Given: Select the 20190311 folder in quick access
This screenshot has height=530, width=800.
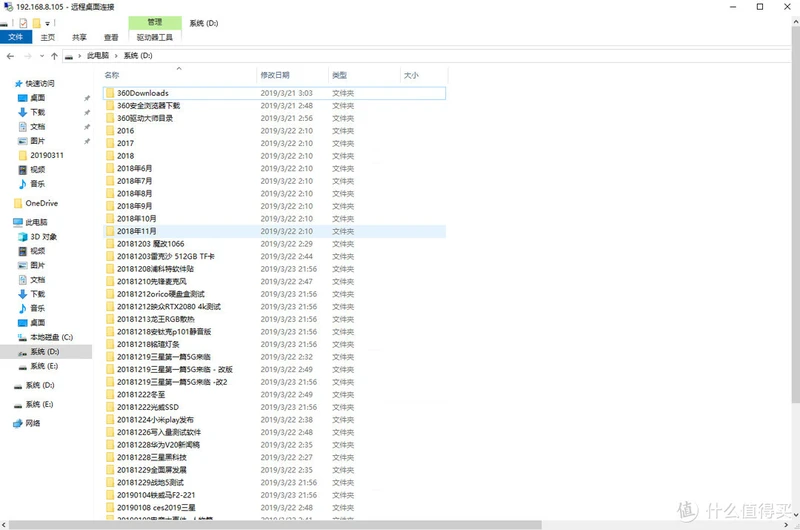Looking at the screenshot, I should (46, 156).
